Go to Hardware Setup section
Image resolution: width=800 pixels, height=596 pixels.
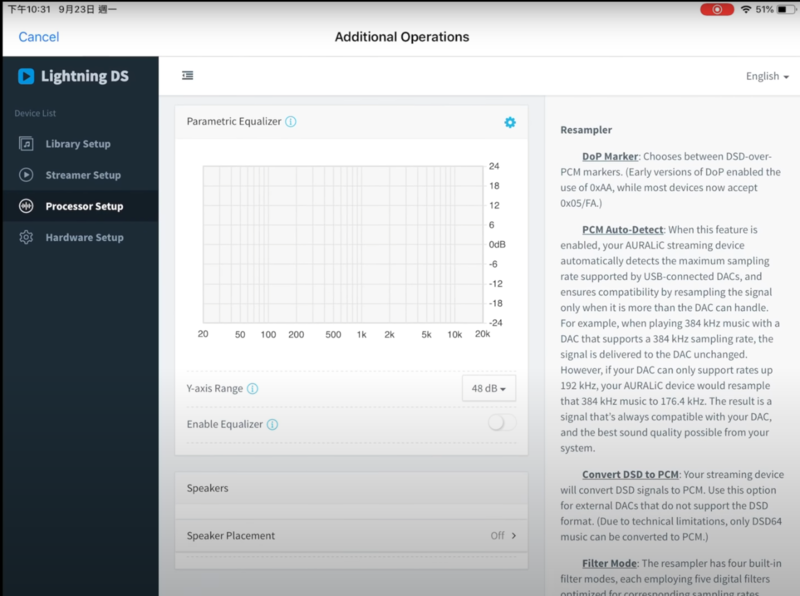(x=84, y=238)
